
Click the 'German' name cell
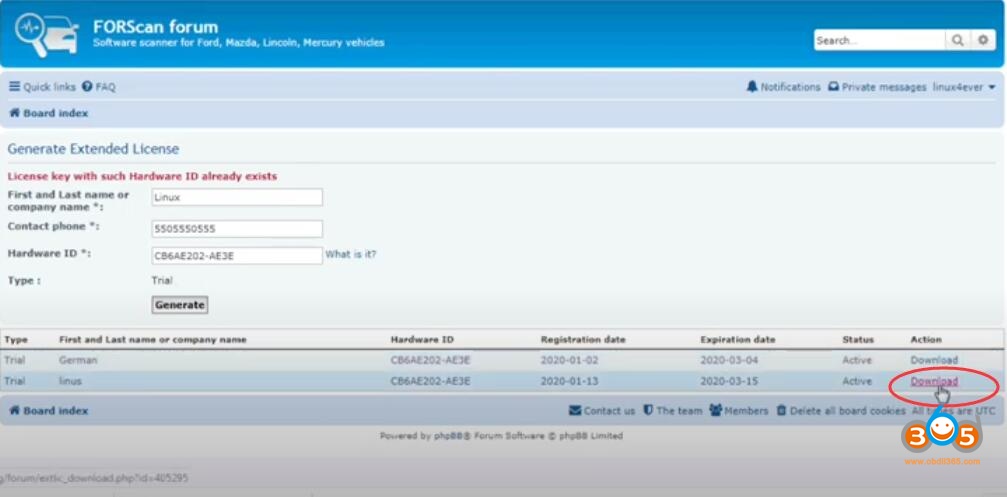pyautogui.click(x=78, y=360)
